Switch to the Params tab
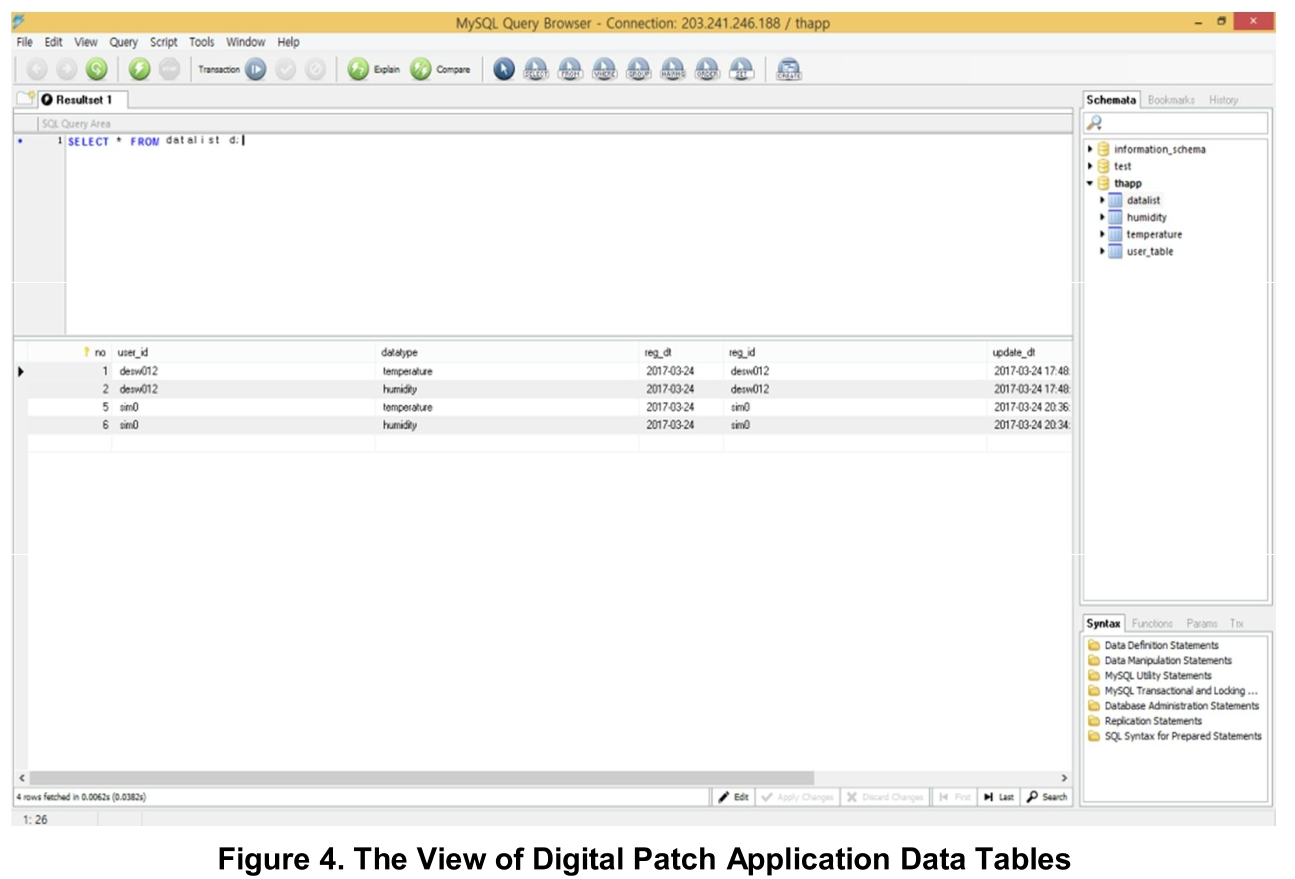Image resolution: width=1295 pixels, height=879 pixels. point(1202,623)
